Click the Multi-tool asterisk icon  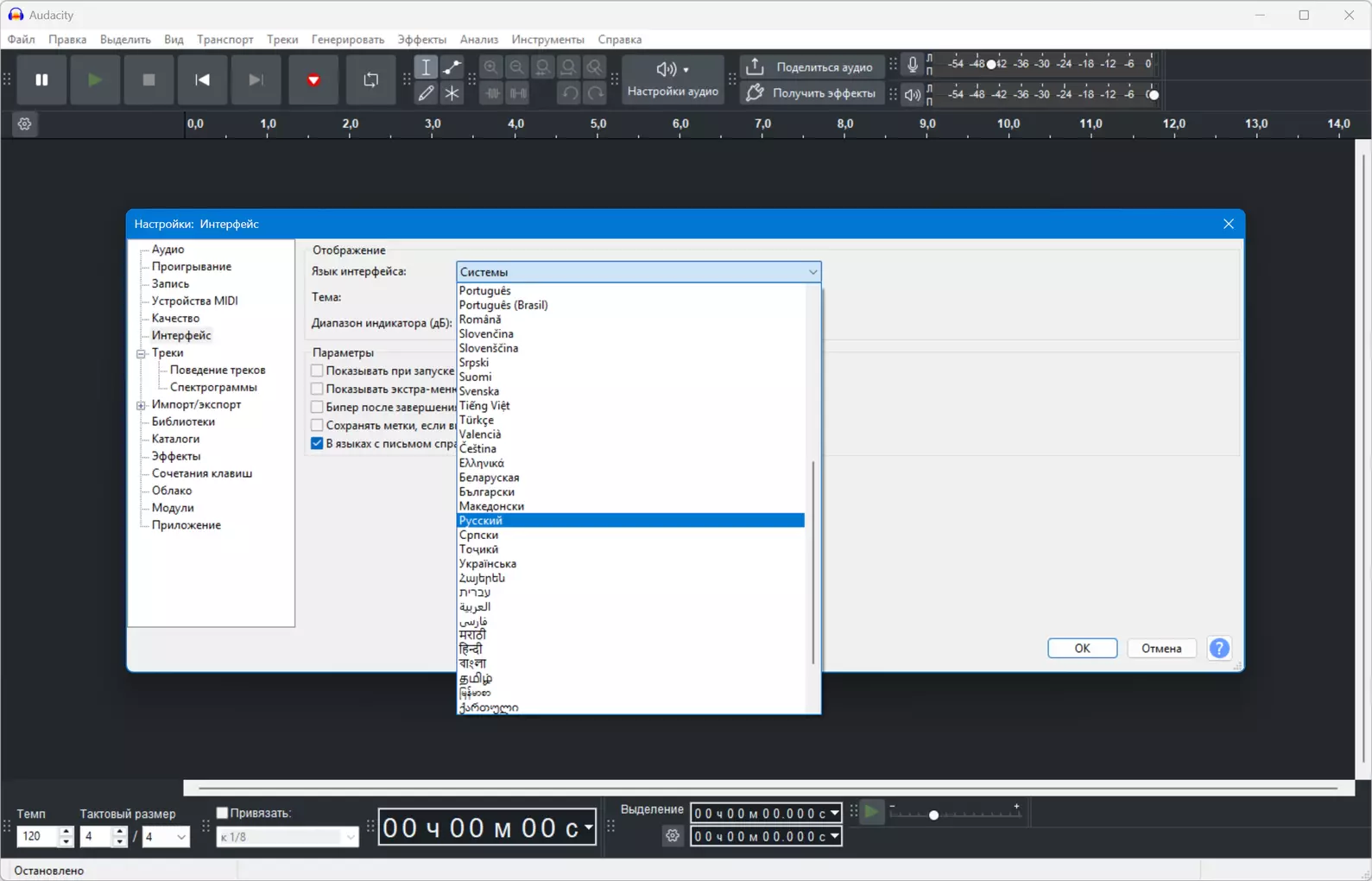pyautogui.click(x=452, y=93)
